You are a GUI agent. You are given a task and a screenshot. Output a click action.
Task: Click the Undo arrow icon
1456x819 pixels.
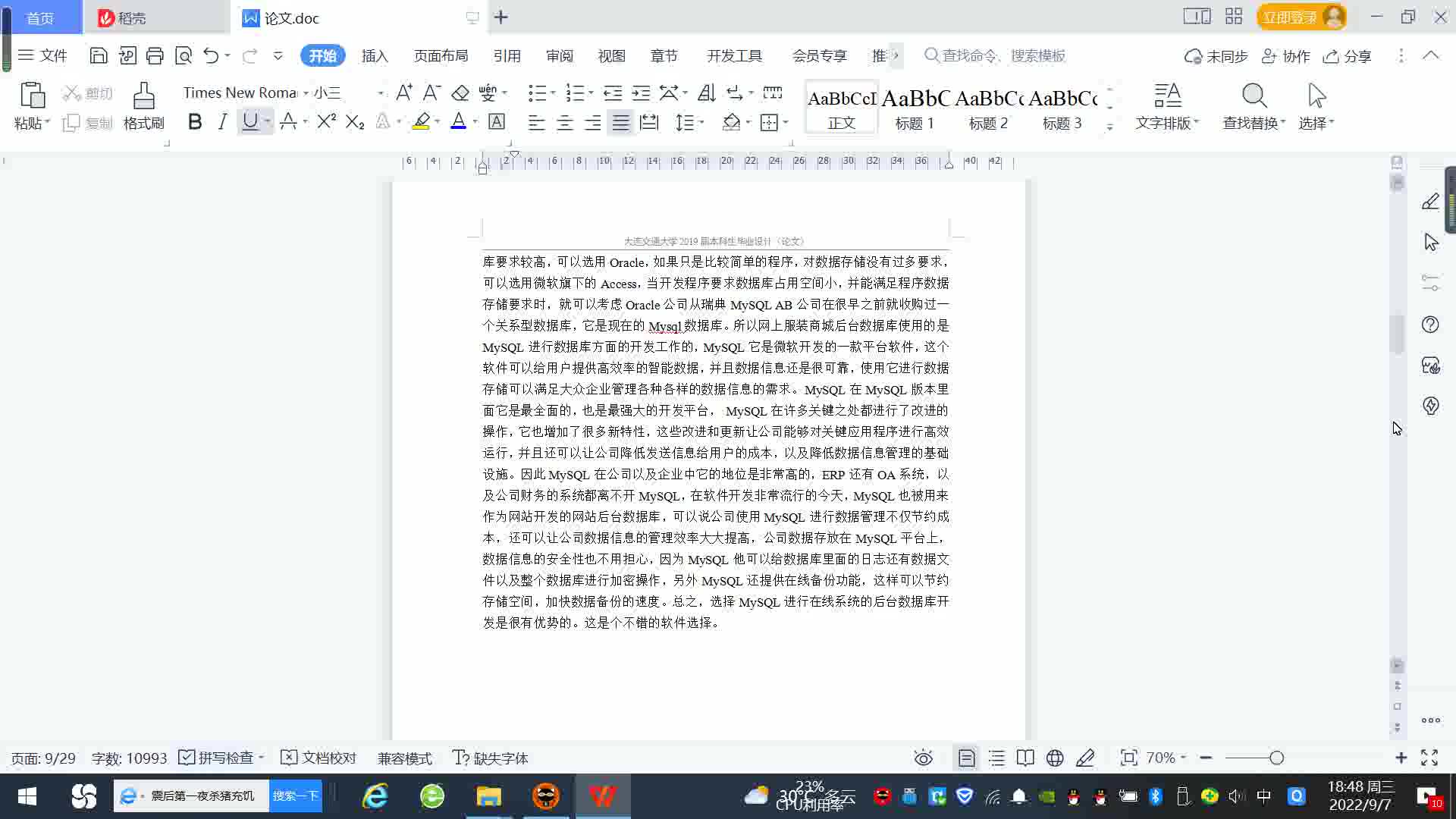[x=211, y=55]
